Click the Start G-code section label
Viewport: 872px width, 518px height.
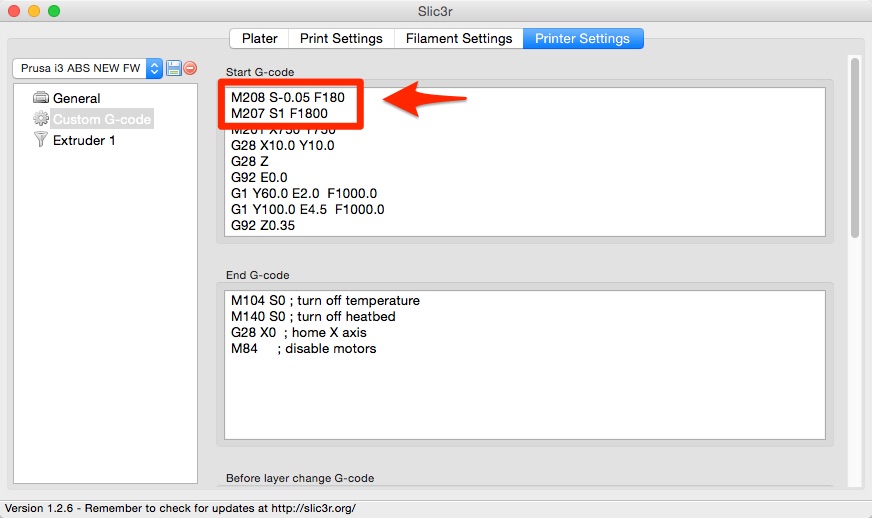[260, 72]
